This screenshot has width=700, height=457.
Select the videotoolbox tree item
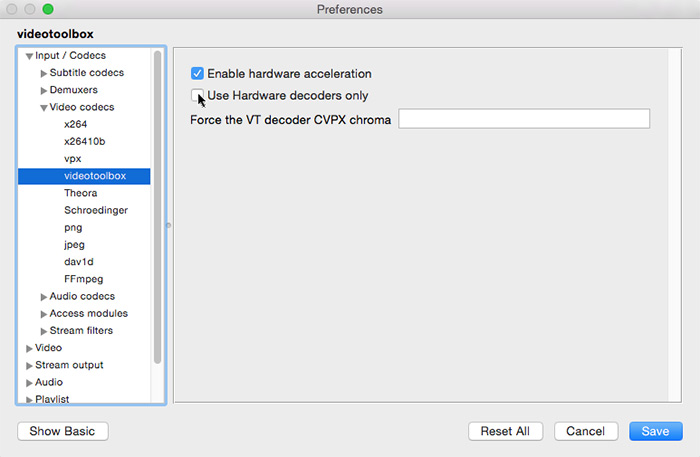[x=84, y=176]
